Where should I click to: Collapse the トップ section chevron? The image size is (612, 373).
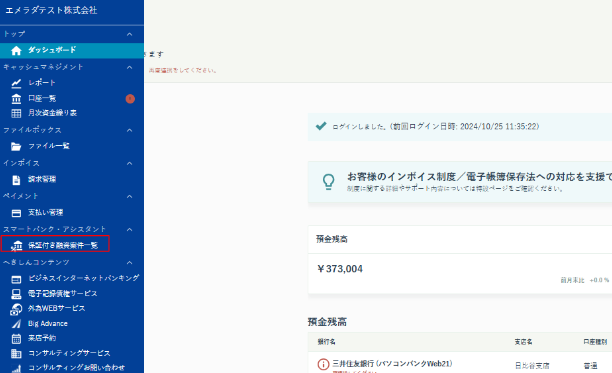130,34
